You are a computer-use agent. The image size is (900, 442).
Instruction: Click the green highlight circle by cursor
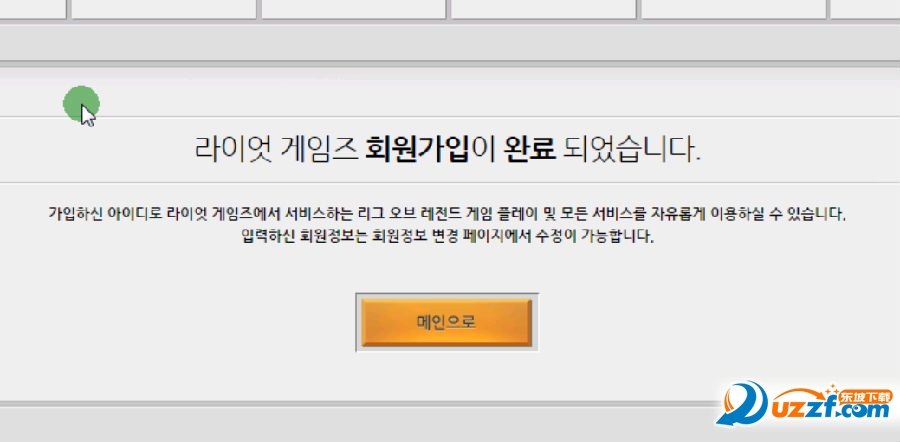(81, 104)
